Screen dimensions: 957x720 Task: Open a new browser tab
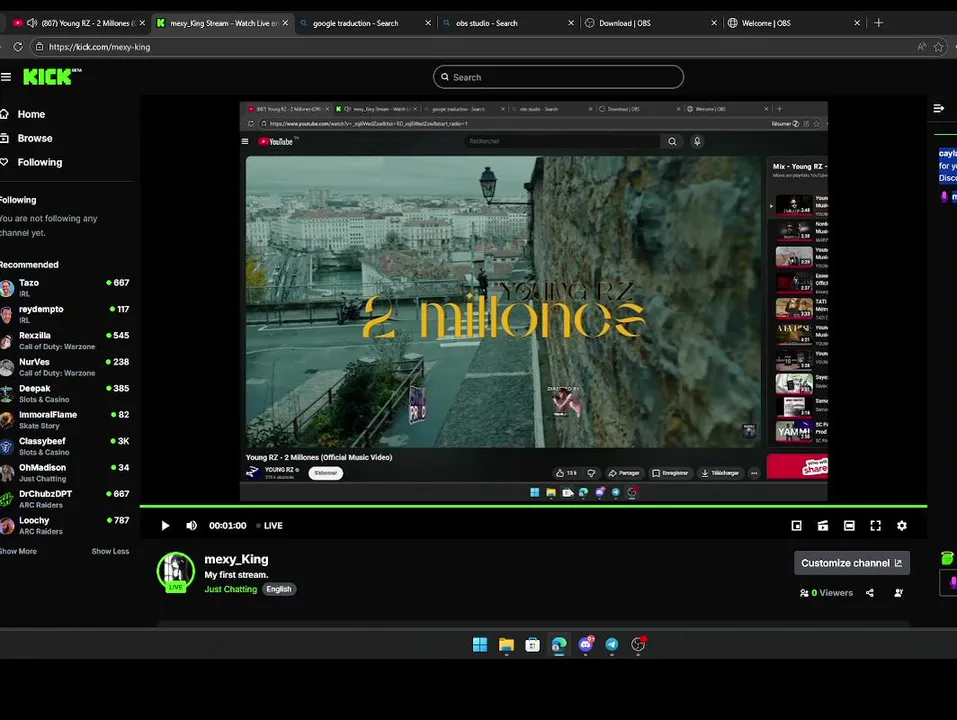pos(878,23)
